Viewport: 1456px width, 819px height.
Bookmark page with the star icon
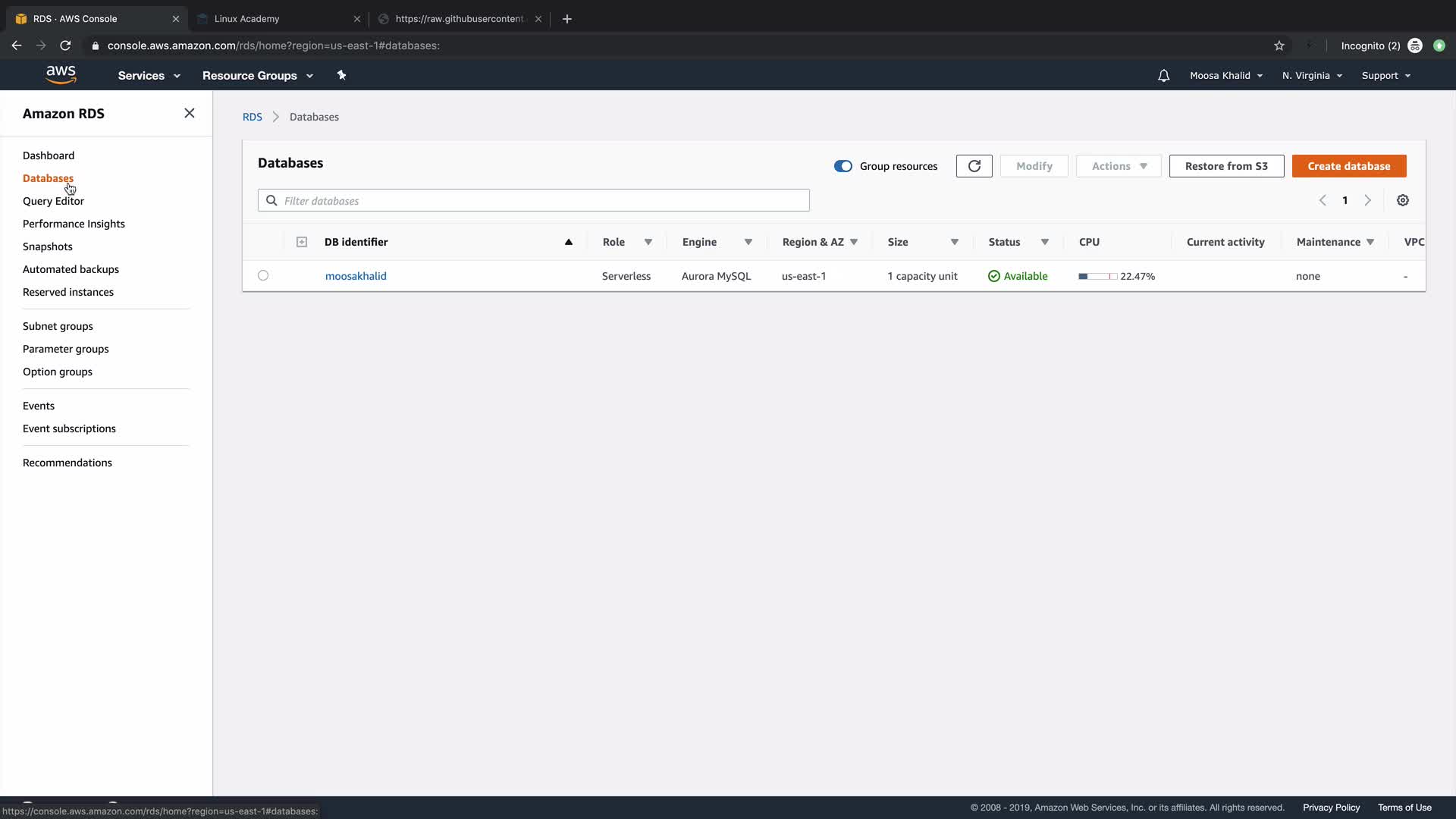(x=1279, y=45)
